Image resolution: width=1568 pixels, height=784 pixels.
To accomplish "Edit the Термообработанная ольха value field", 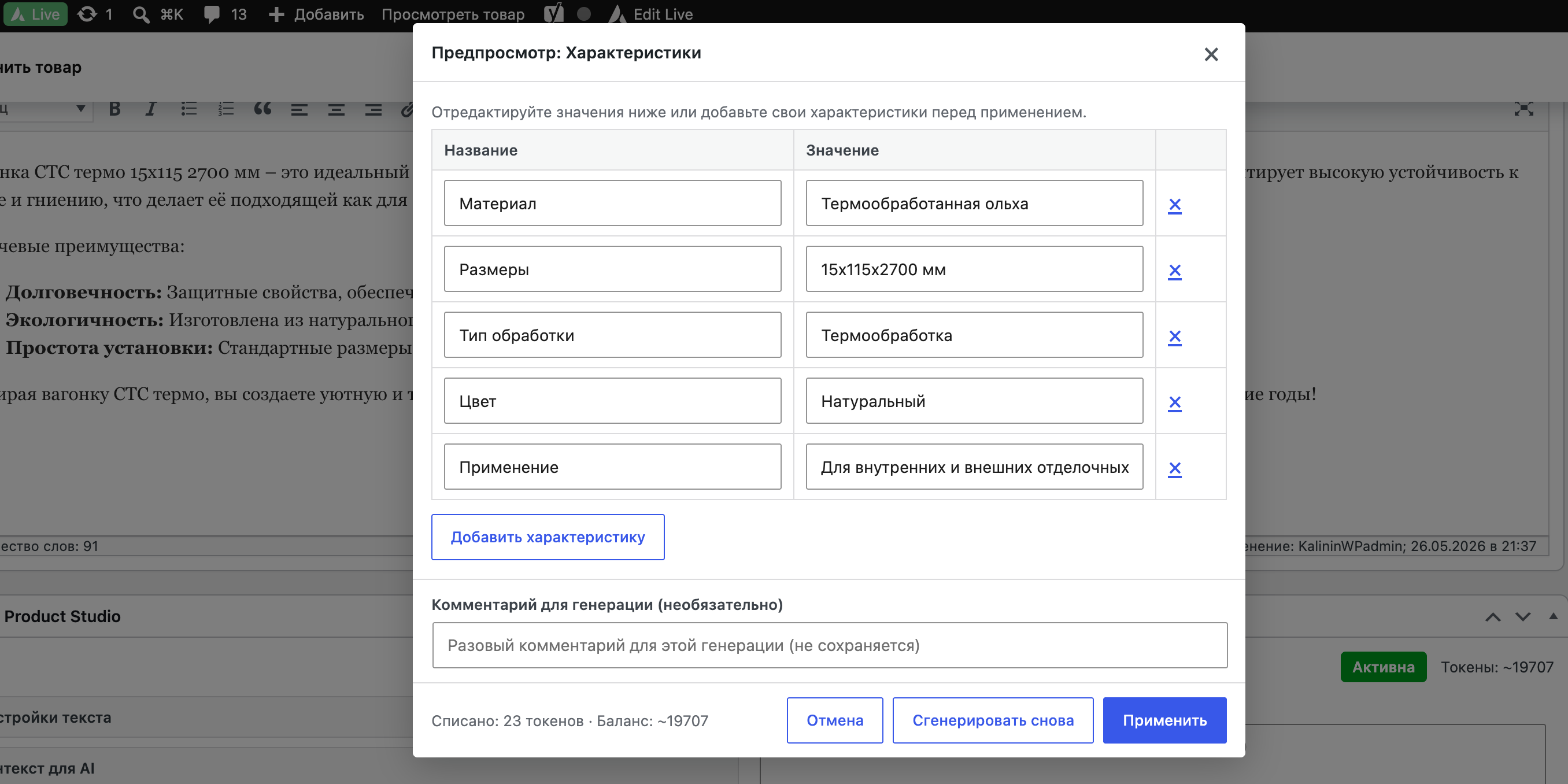I will [974, 203].
